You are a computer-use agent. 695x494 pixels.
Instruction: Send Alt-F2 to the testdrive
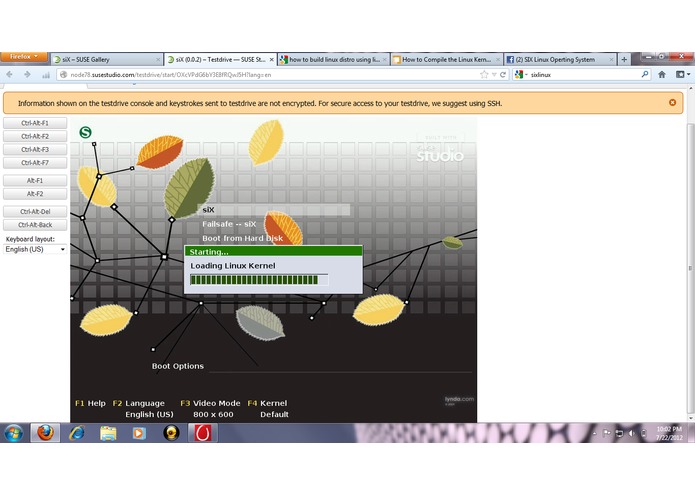[x=35, y=194]
